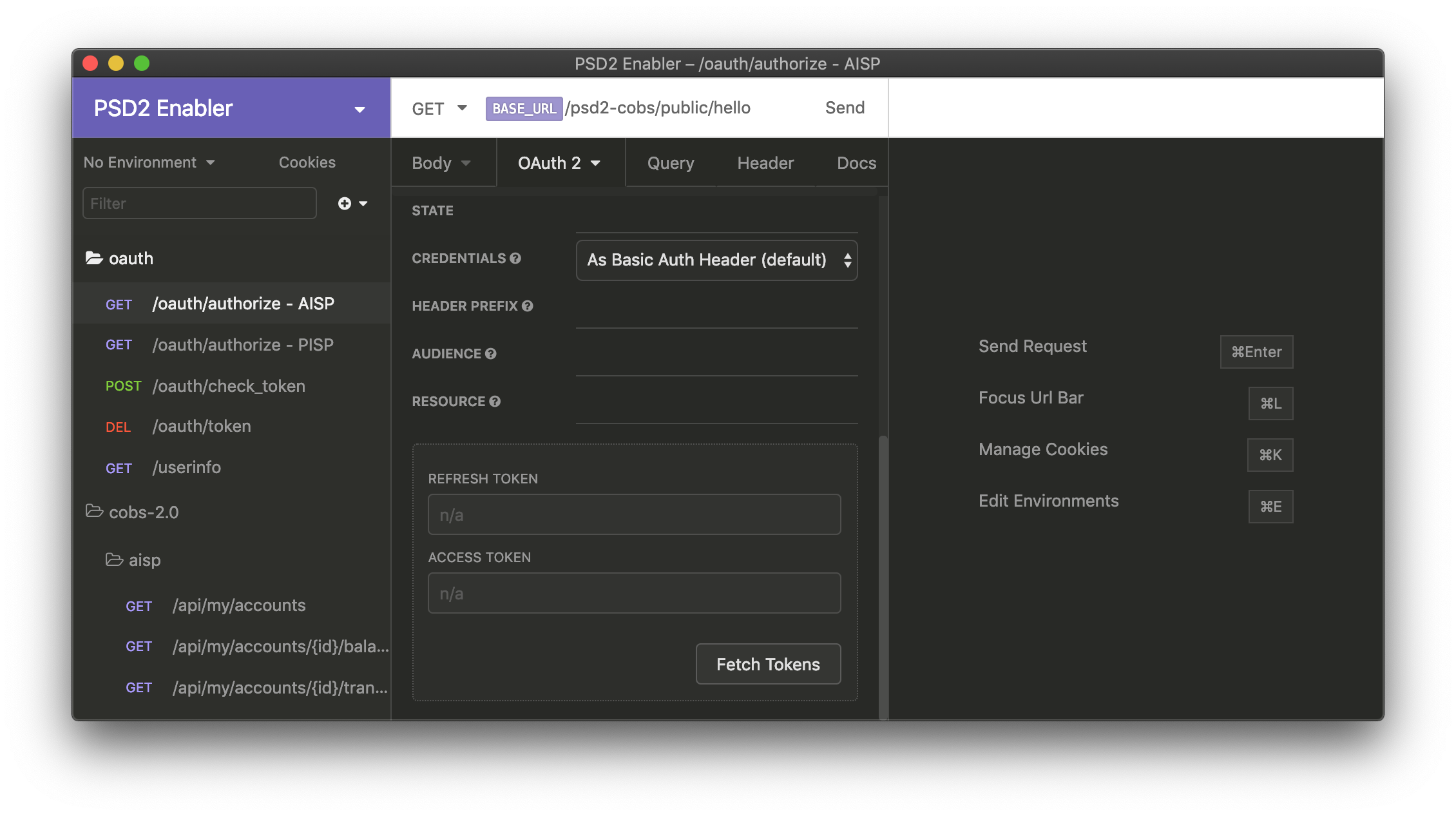Switch to the Header tab
Viewport: 1456px width, 816px height.
point(765,163)
